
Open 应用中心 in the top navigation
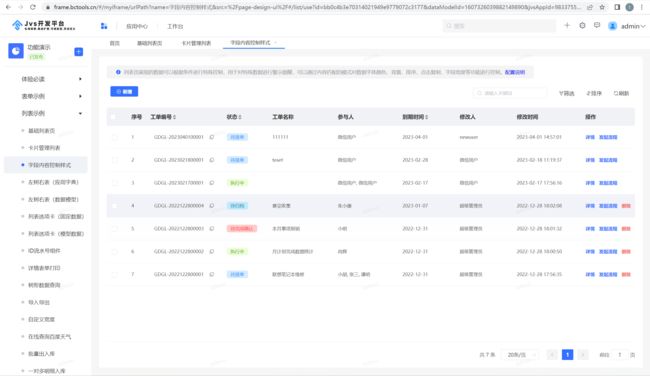click(137, 26)
